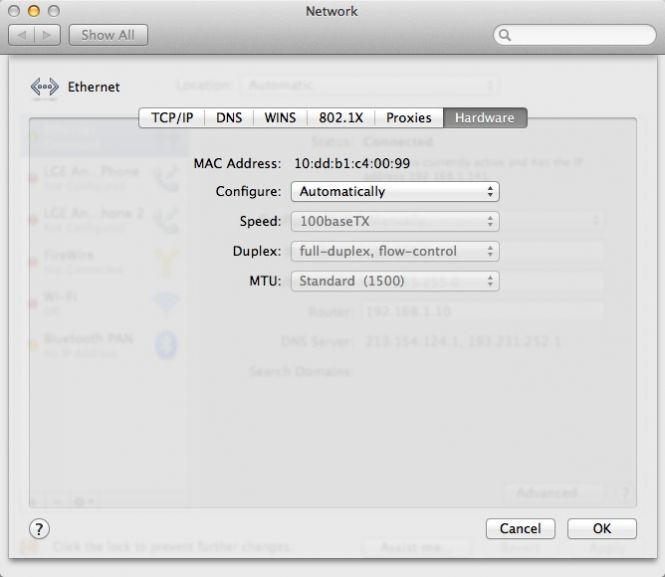Open help with the question mark button
665x577 pixels.
[x=39, y=529]
